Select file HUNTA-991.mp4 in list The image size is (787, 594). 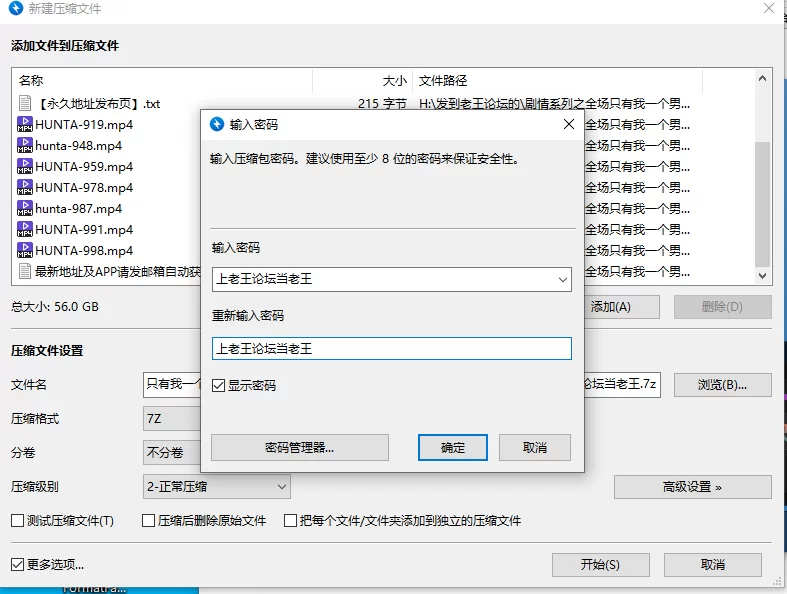(x=84, y=230)
